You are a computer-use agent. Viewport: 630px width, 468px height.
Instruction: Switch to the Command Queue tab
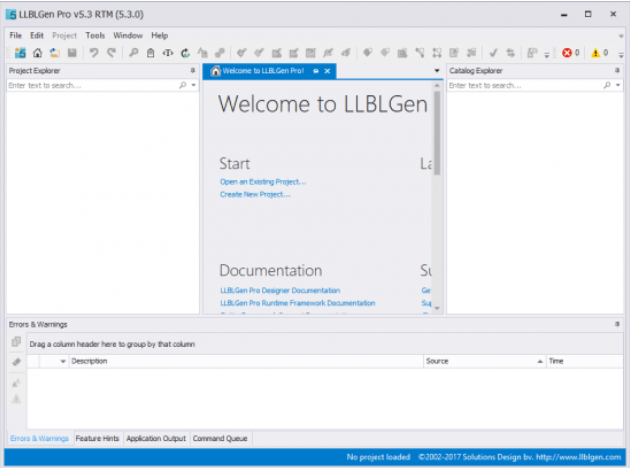(220, 438)
